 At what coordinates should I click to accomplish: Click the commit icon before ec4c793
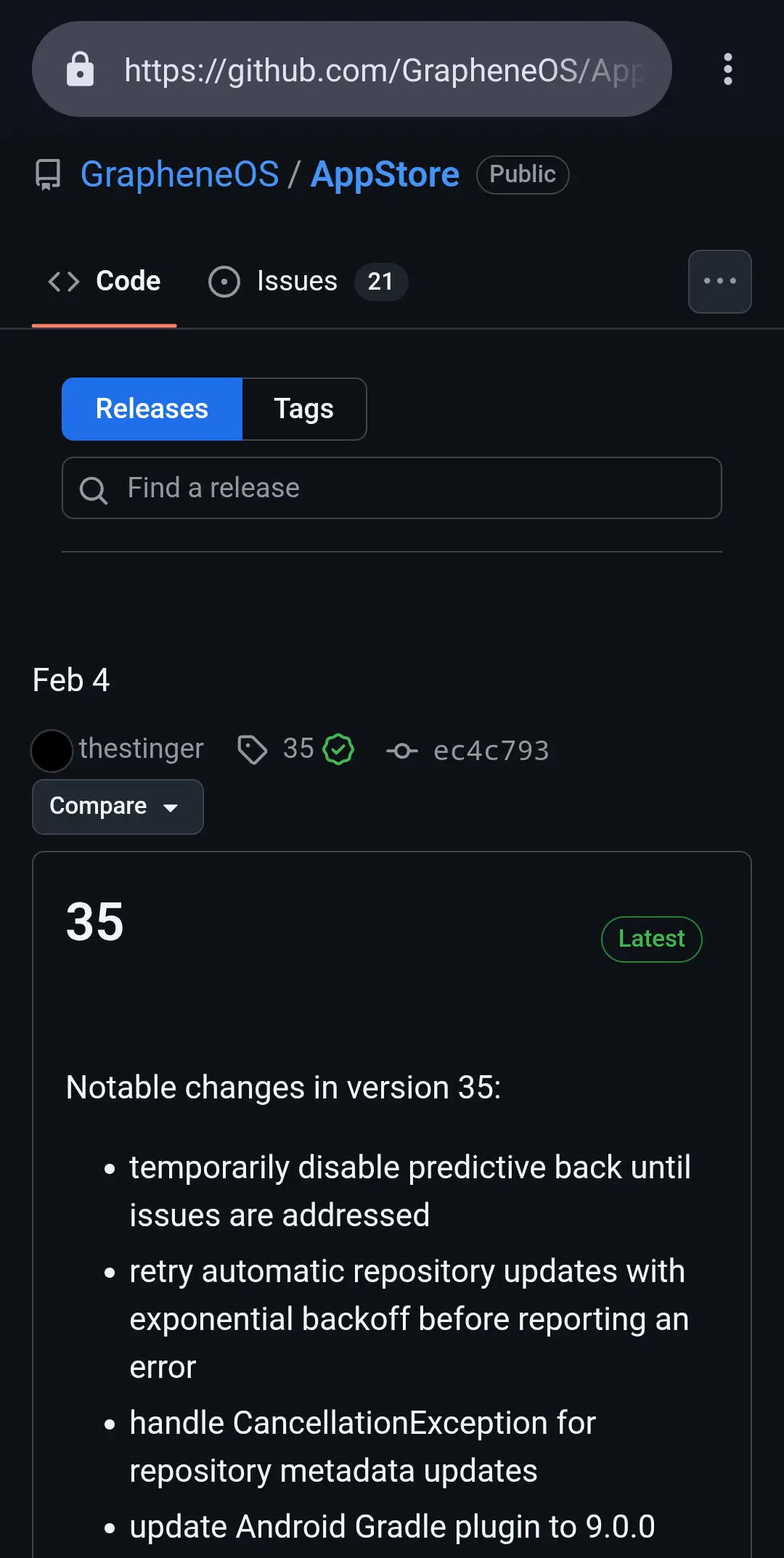402,751
